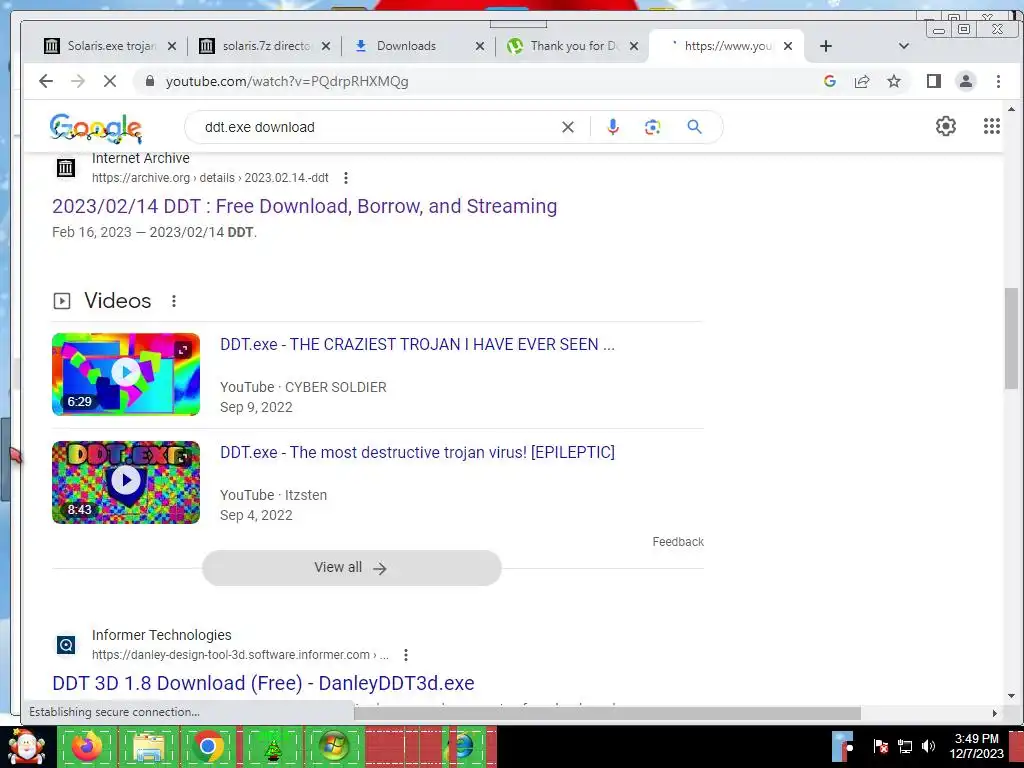1024x768 pixels.
Task: Click the Google logo
Action: pos(96,127)
